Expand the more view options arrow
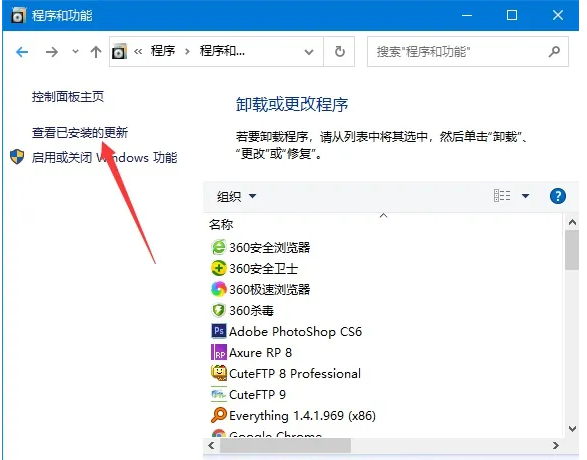This screenshot has height=460, width=587. (x=526, y=196)
